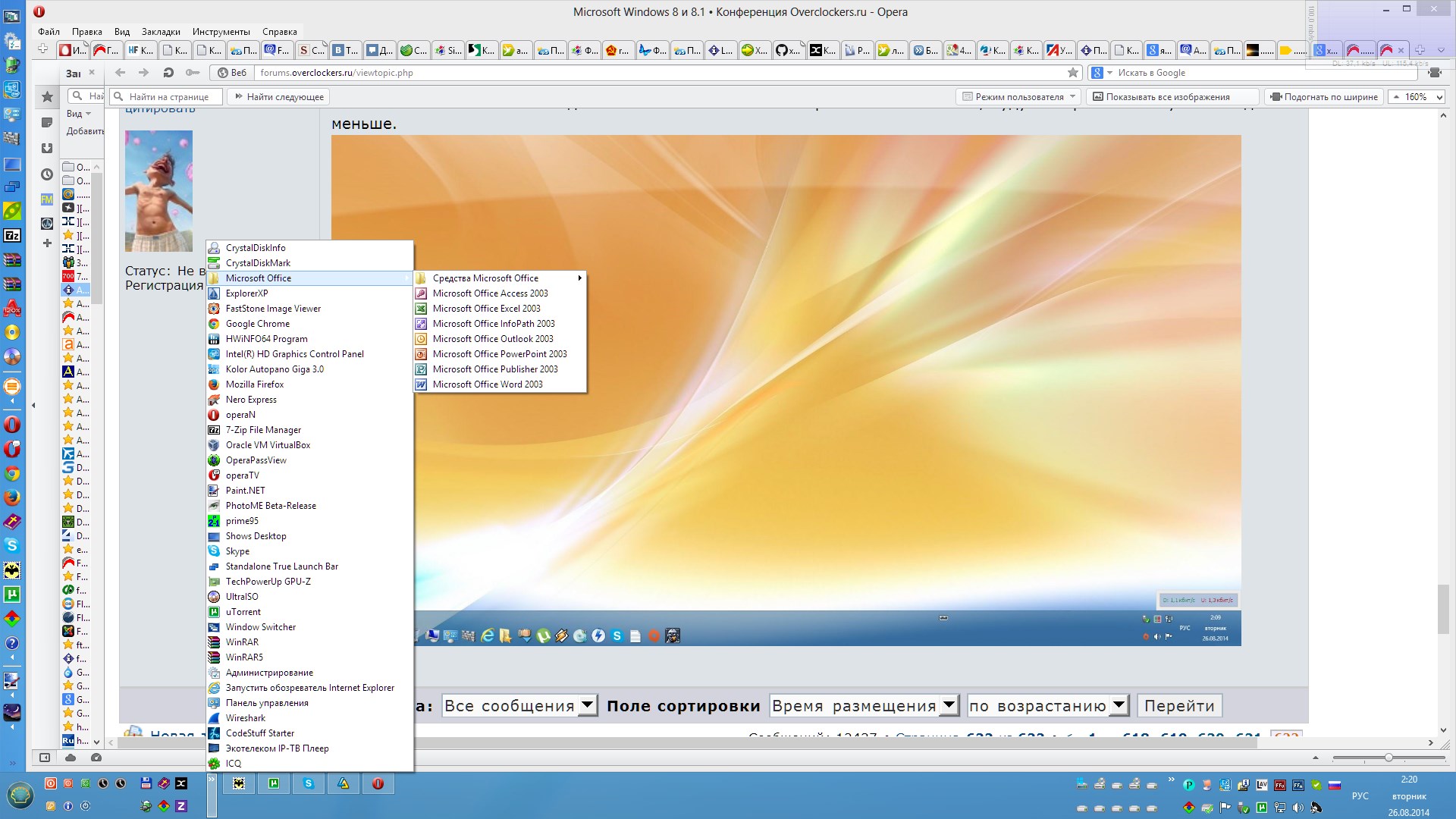Open the 'Закладки' menu
The height and width of the screenshot is (819, 1456).
pos(161,32)
